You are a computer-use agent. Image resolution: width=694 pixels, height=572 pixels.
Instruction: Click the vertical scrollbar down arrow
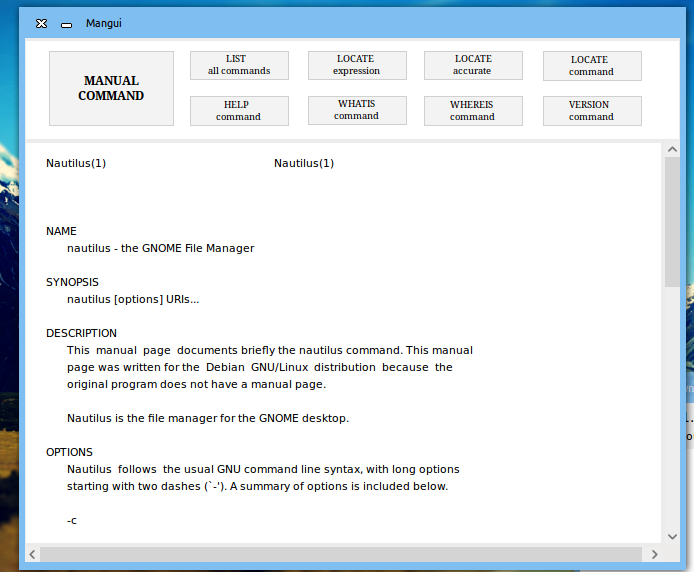pos(672,537)
